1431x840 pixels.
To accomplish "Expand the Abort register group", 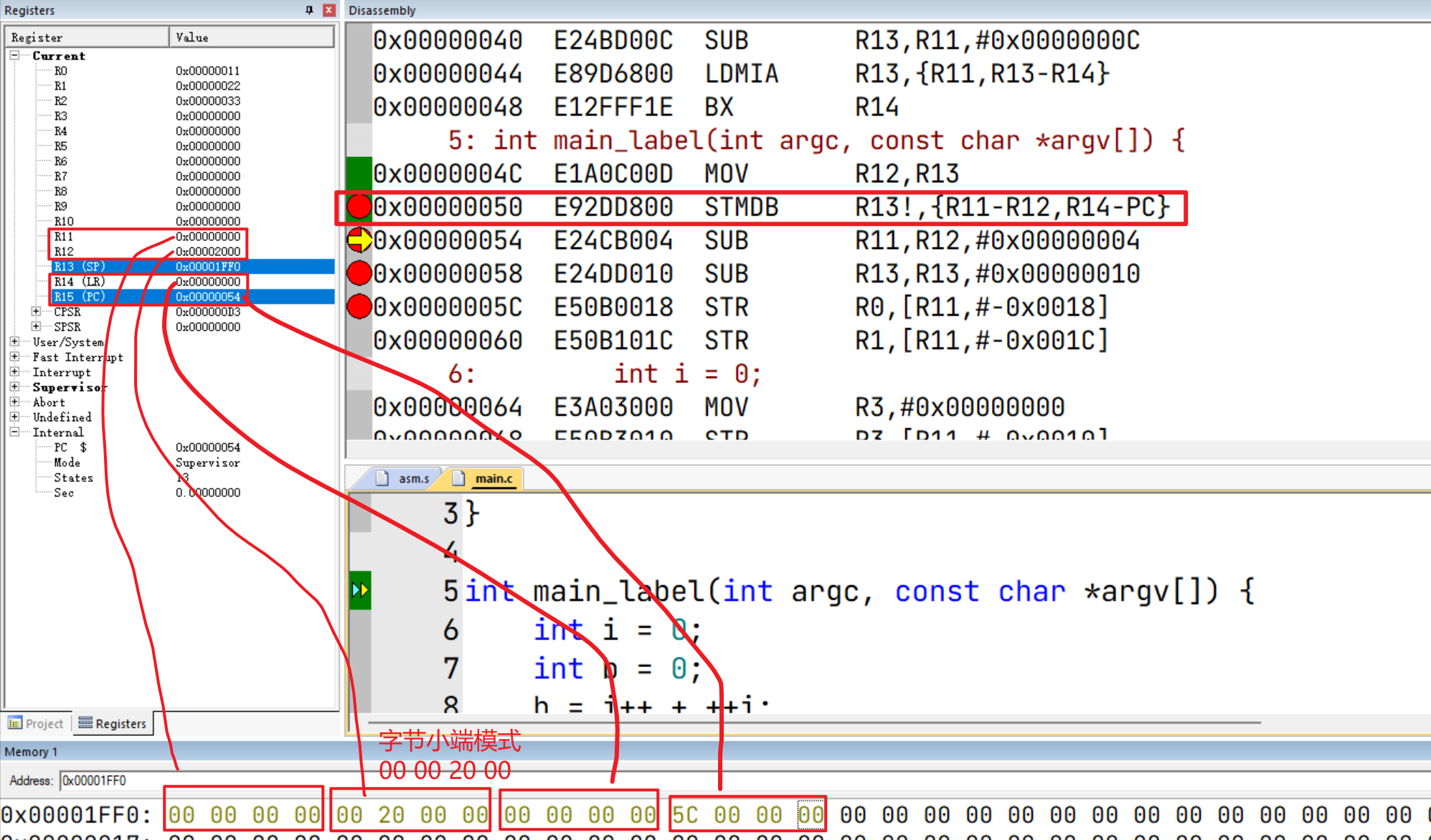I will coord(14,402).
